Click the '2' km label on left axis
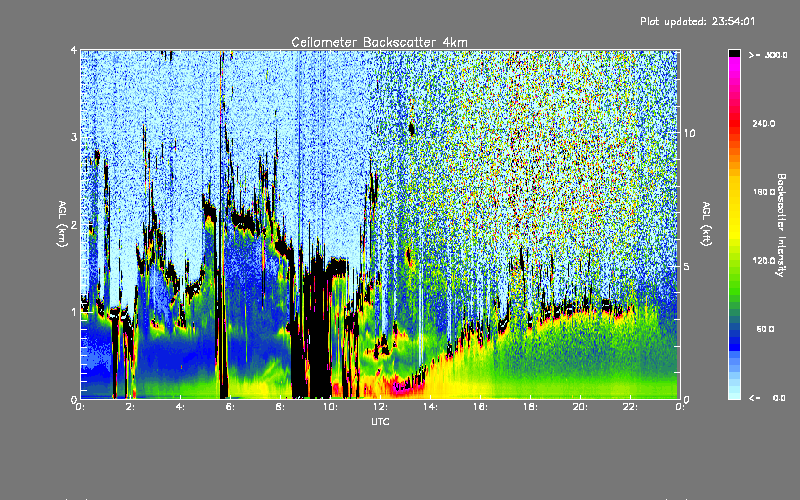The height and width of the screenshot is (500, 800). point(74,225)
